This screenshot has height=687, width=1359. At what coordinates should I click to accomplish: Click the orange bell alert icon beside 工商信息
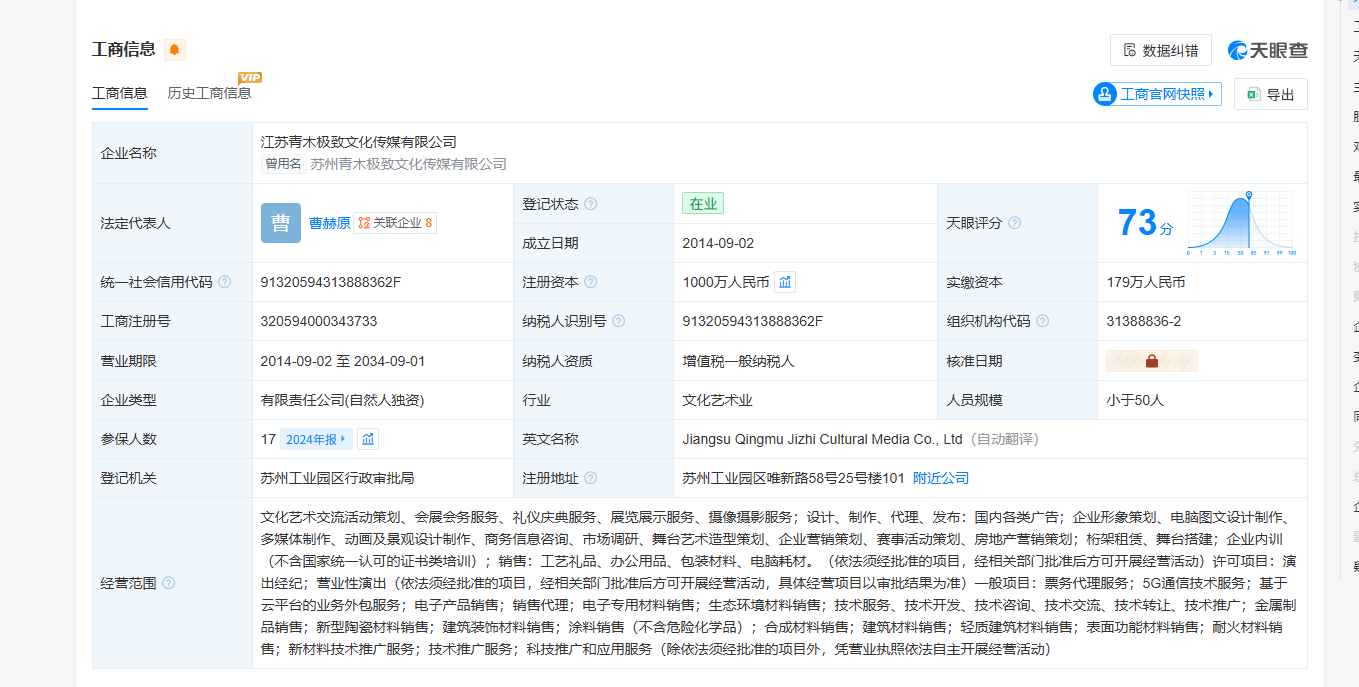tap(175, 50)
